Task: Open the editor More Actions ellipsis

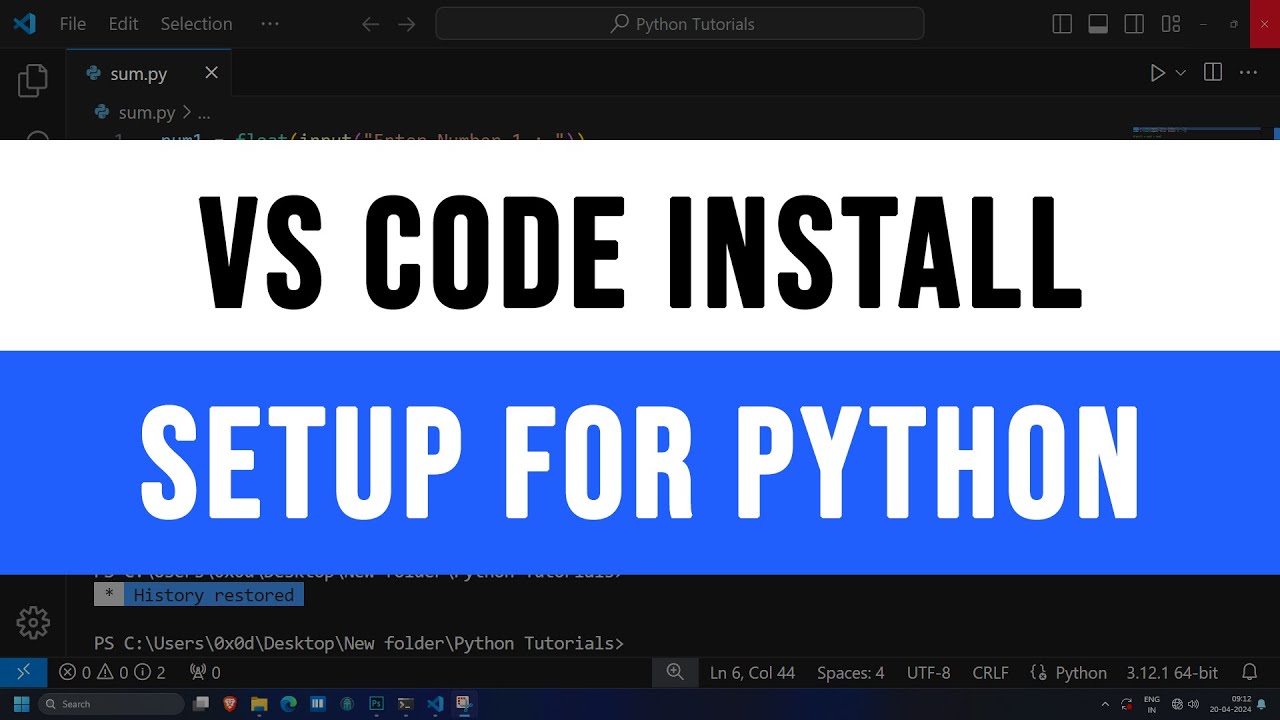Action: point(1248,72)
